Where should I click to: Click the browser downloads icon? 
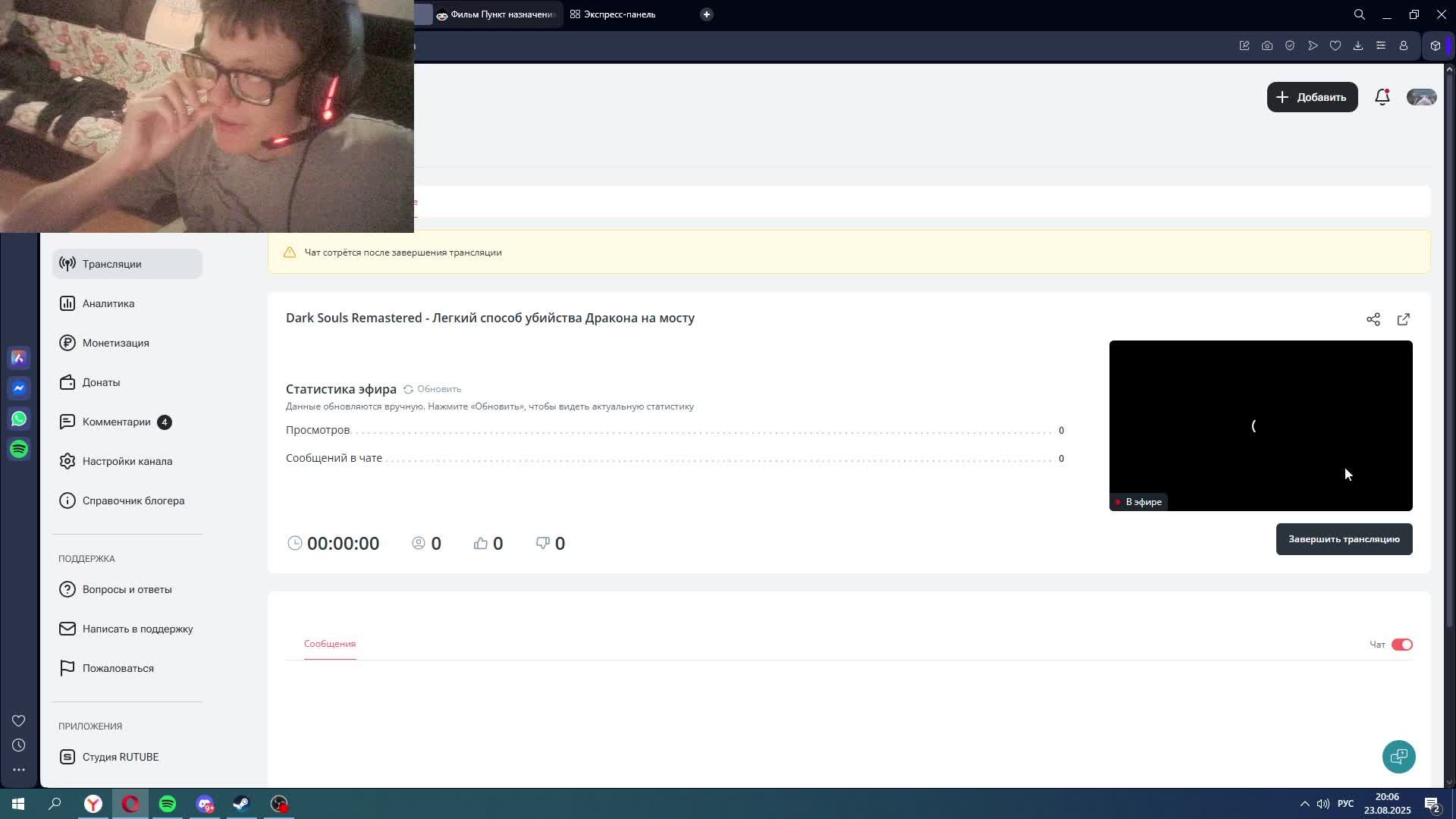[x=1357, y=45]
